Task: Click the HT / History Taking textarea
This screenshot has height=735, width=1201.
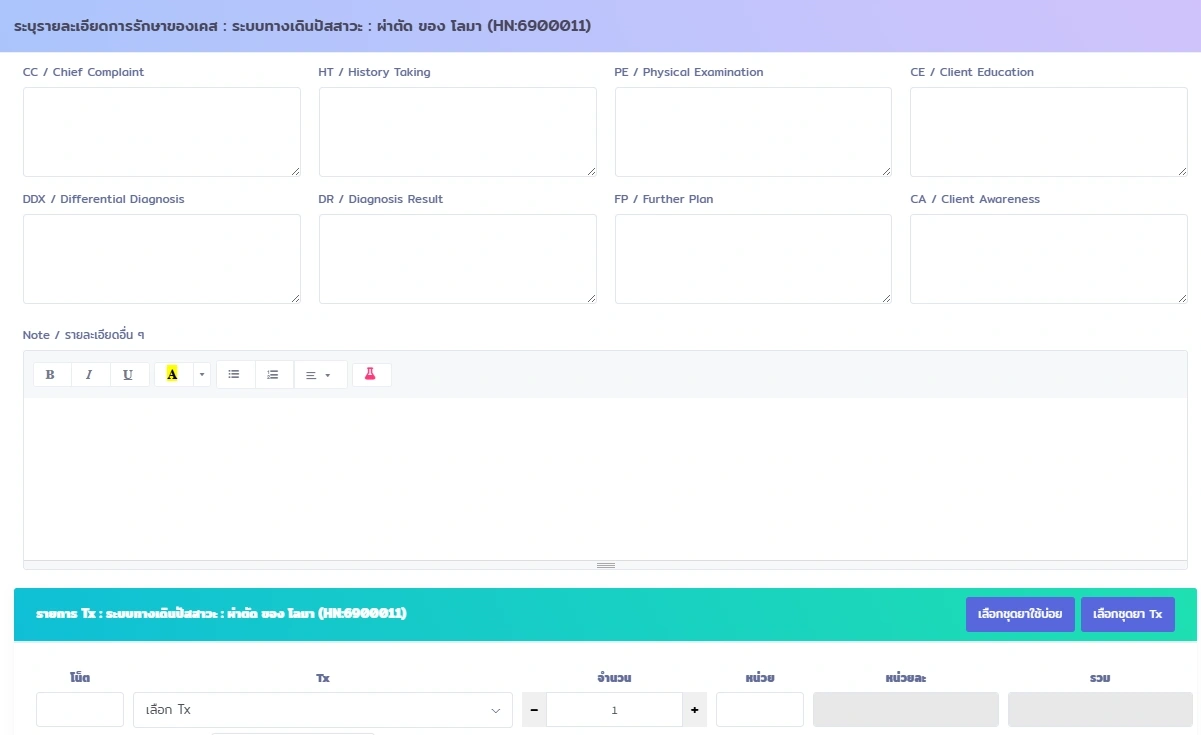Action: tap(457, 132)
